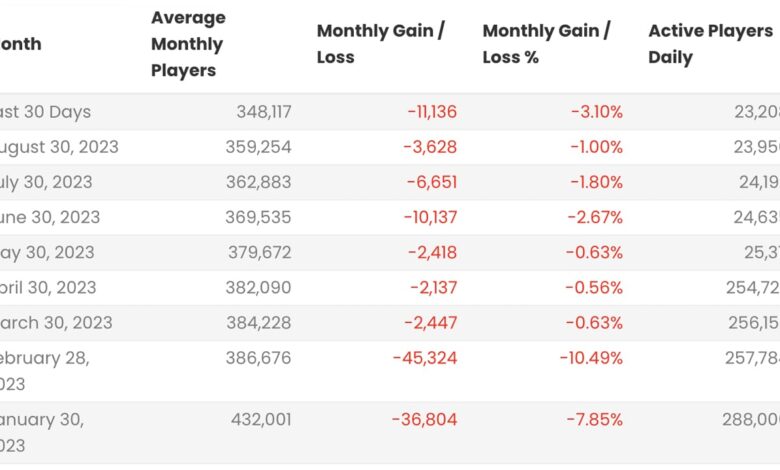Click the Active Players Daily column header

tap(710, 44)
